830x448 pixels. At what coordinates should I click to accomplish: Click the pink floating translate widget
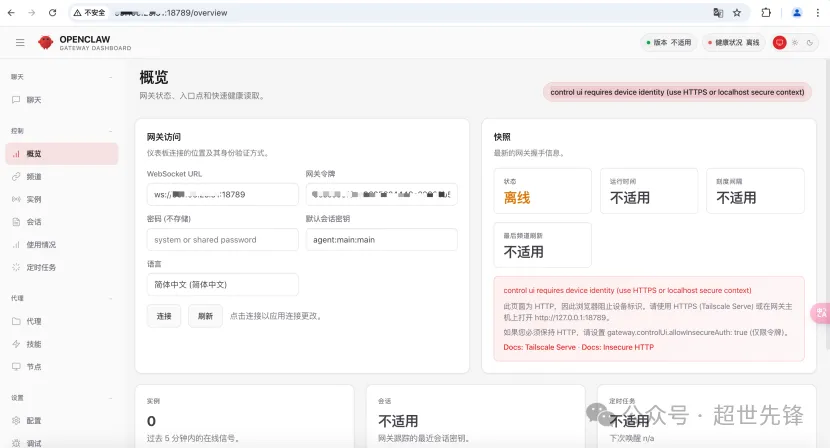click(820, 313)
